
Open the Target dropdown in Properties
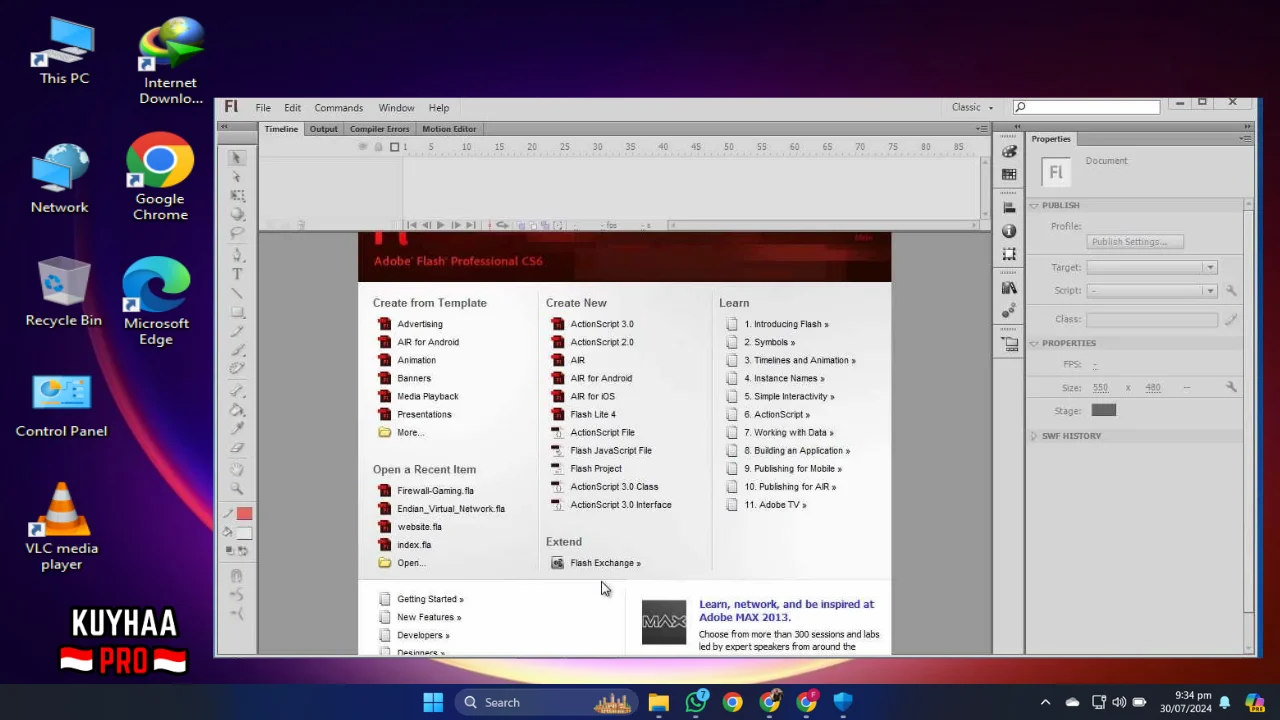coord(1151,267)
